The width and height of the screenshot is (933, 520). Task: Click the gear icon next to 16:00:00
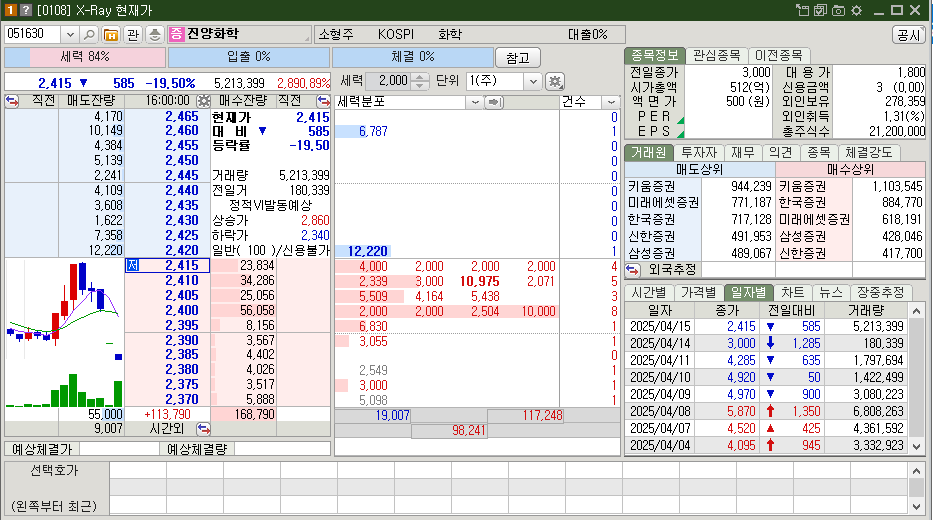[x=203, y=101]
